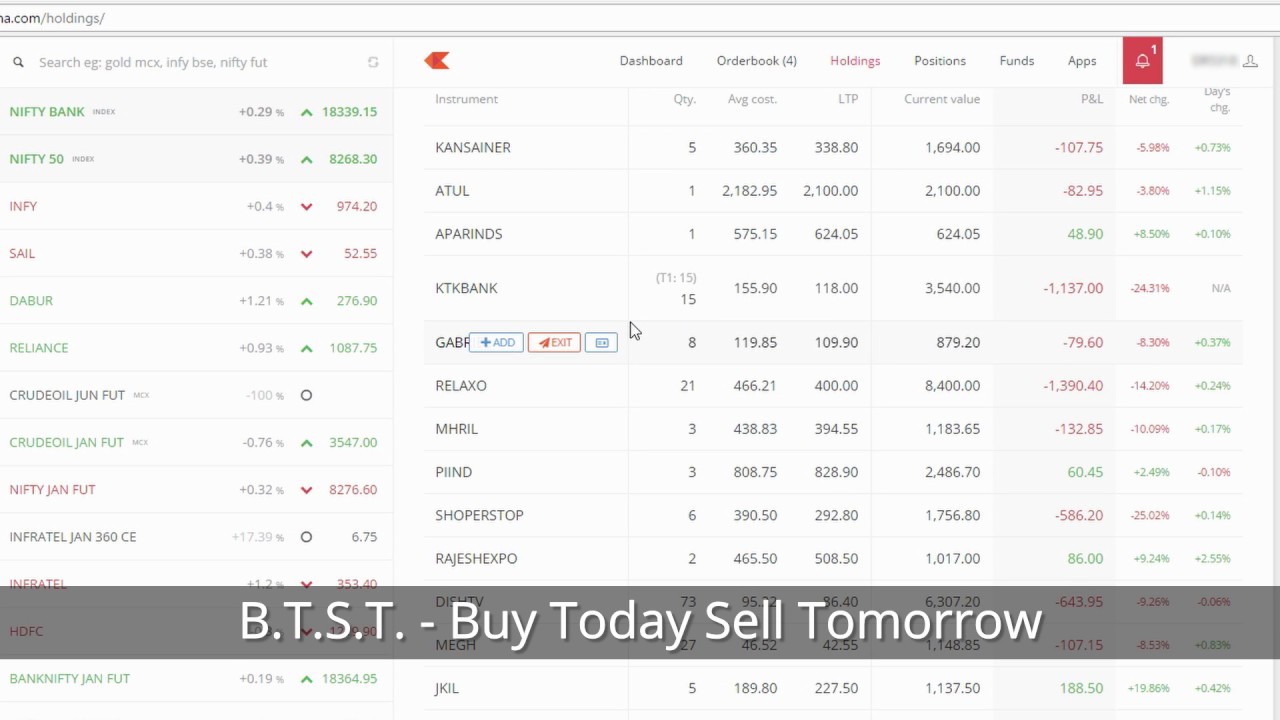Sort by Net chg. column header
The image size is (1280, 720).
(1149, 99)
